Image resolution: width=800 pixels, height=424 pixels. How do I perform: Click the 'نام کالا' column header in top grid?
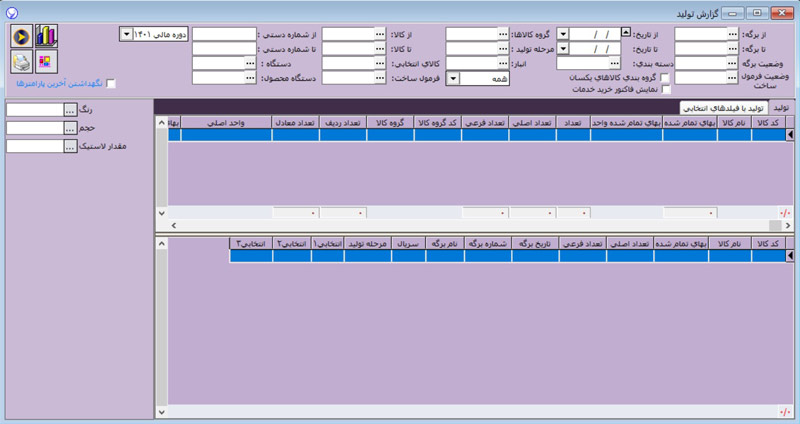click(734, 122)
